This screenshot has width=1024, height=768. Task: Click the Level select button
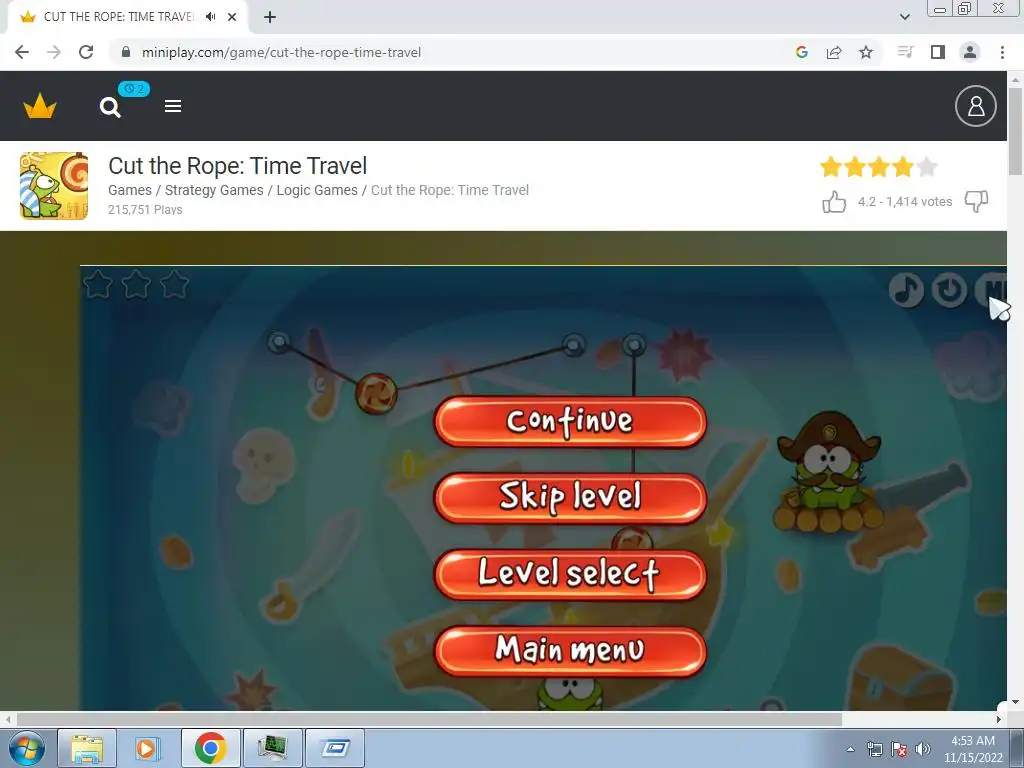(x=570, y=574)
